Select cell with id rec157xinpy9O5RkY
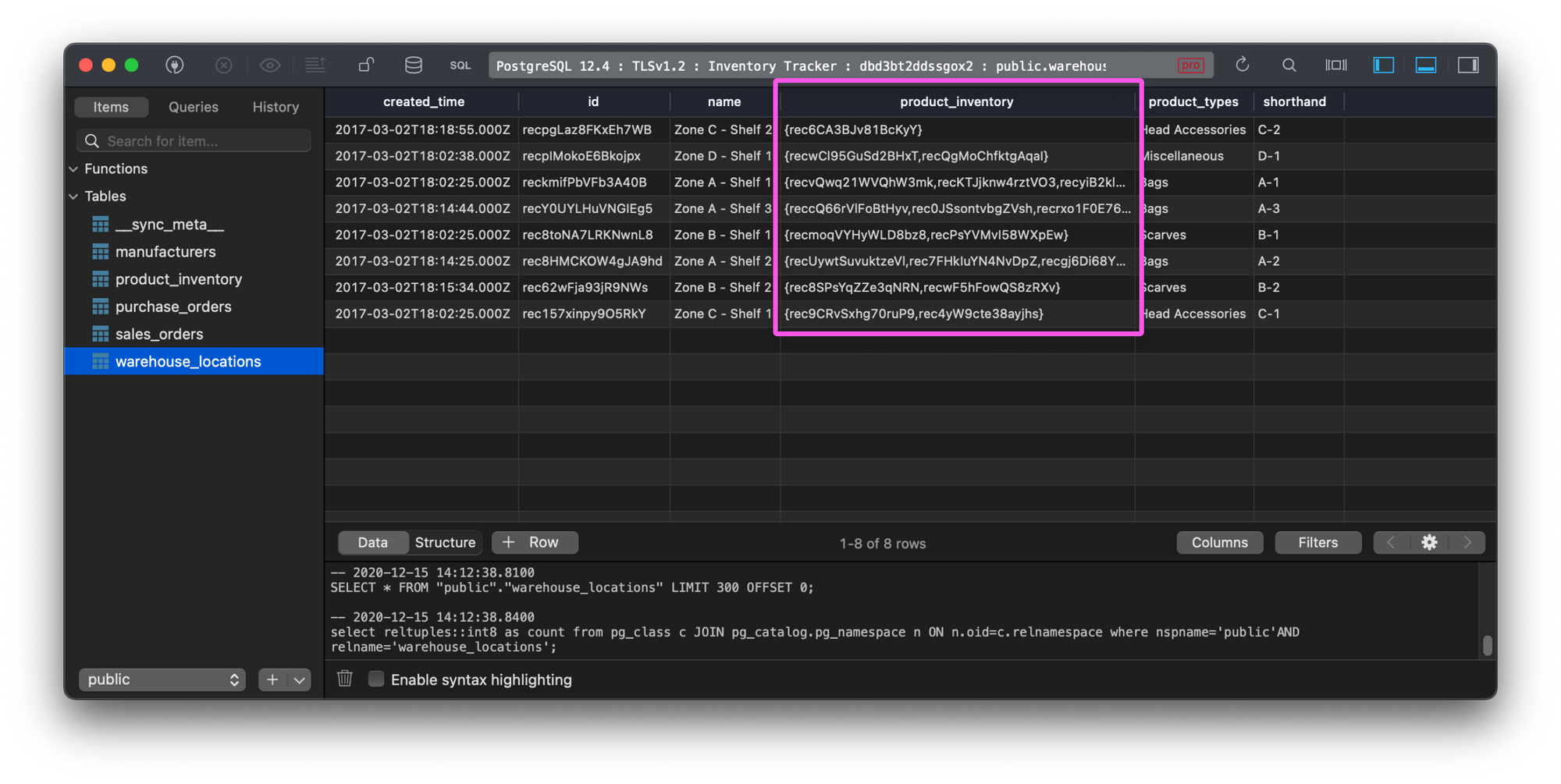The height and width of the screenshot is (784, 1561). coord(594,314)
